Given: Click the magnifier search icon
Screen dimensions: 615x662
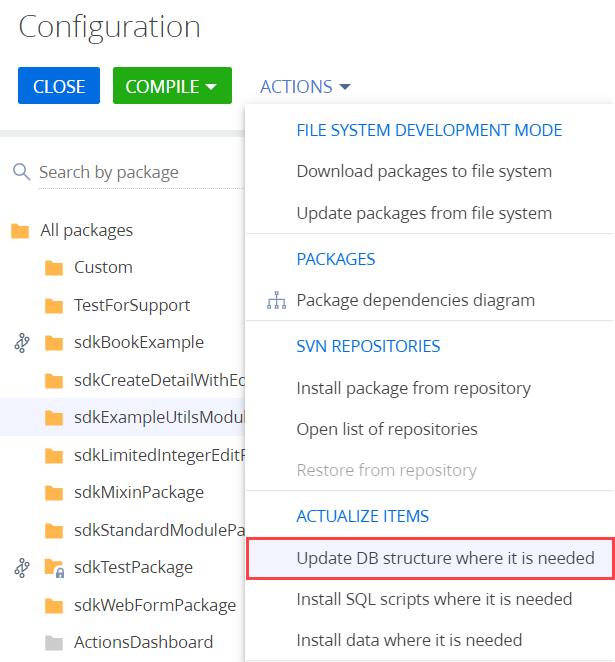Looking at the screenshot, I should [21, 172].
